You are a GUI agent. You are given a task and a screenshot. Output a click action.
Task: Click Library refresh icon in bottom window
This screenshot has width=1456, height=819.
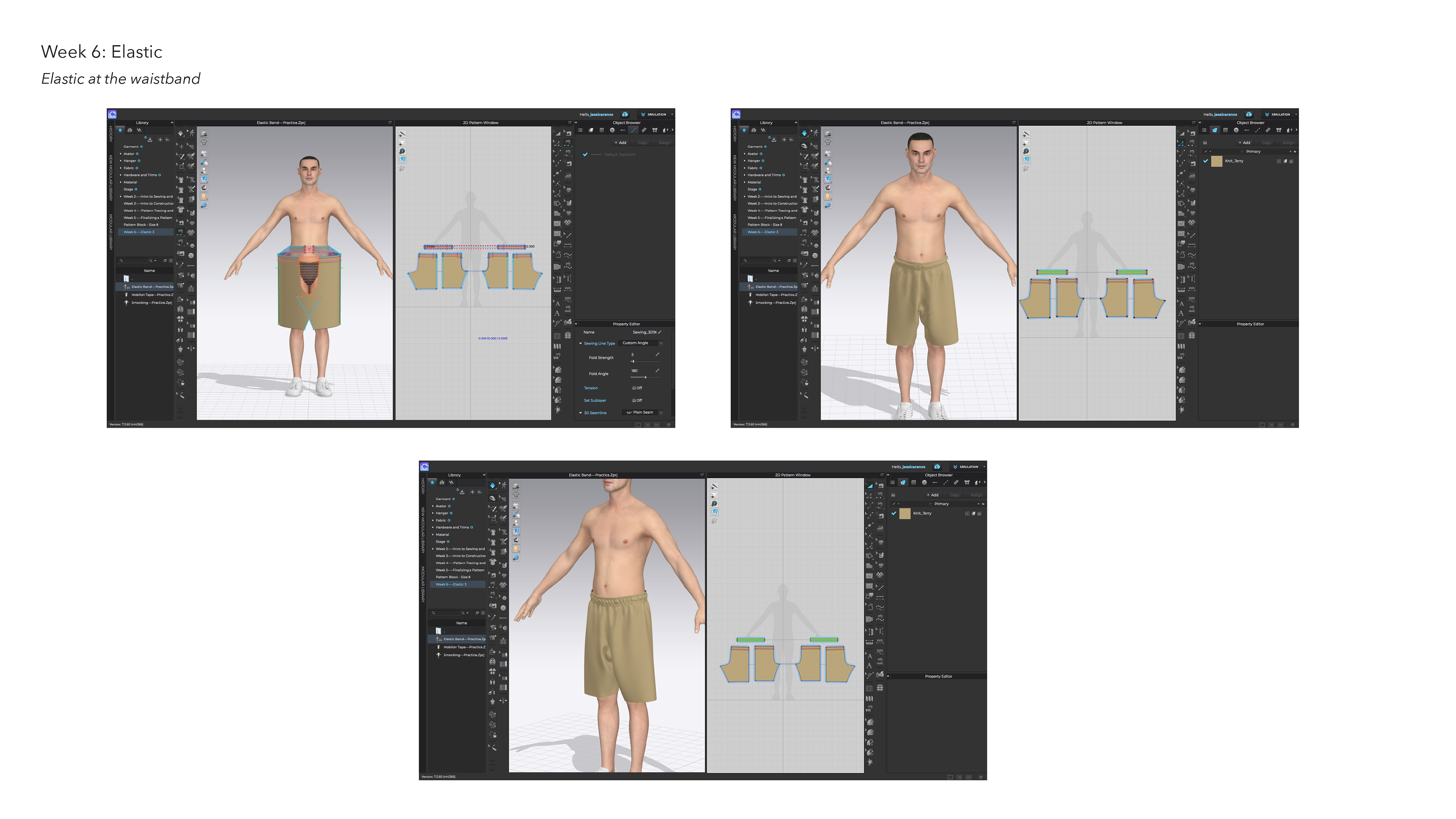tap(477, 613)
